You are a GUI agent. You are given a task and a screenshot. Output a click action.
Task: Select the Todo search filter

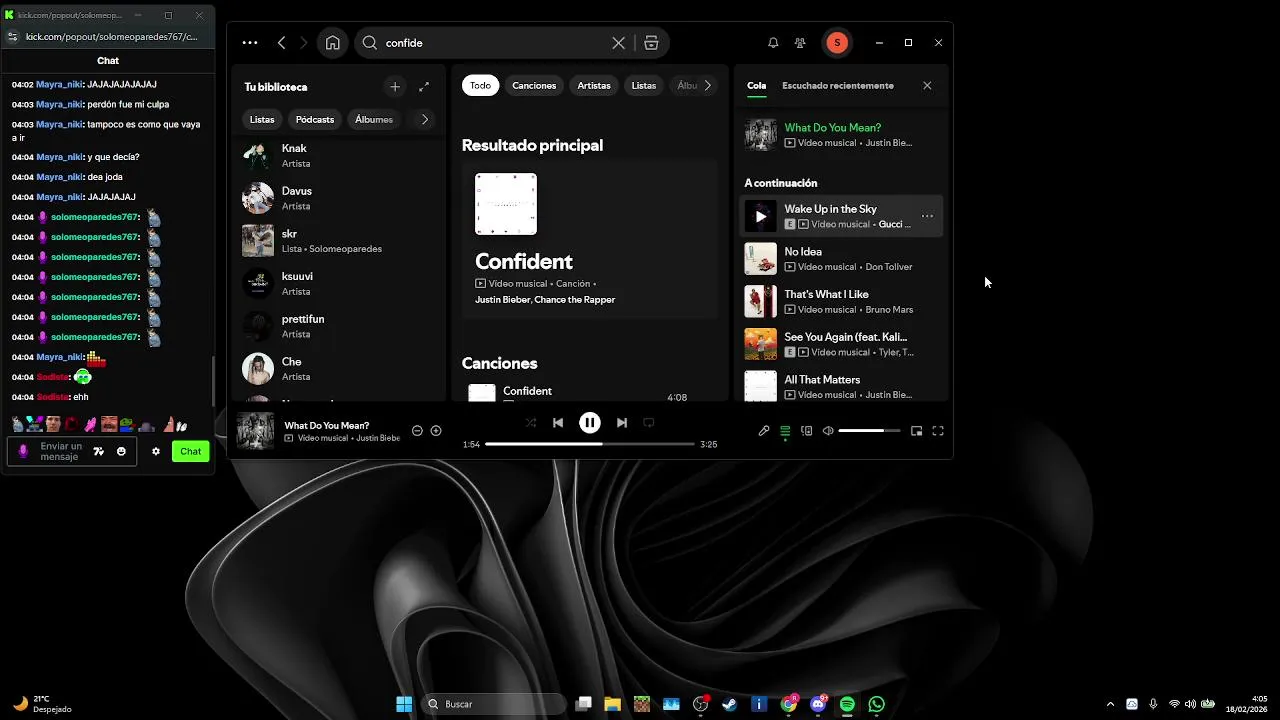pos(481,86)
